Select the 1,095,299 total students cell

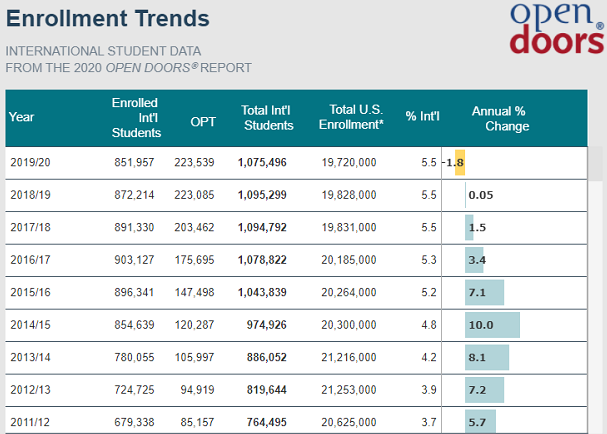point(262,195)
